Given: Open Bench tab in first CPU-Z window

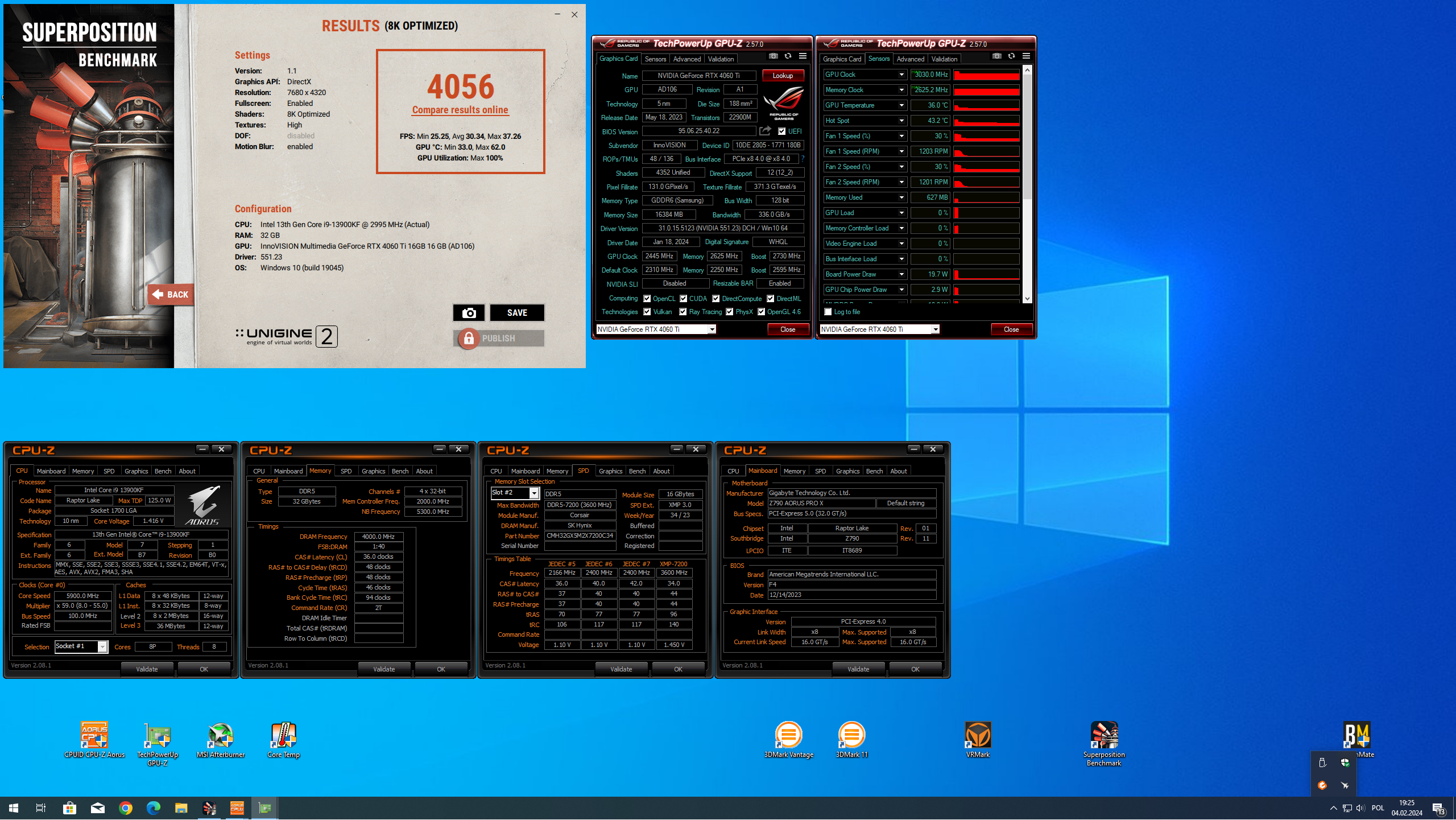Looking at the screenshot, I should click(x=163, y=471).
